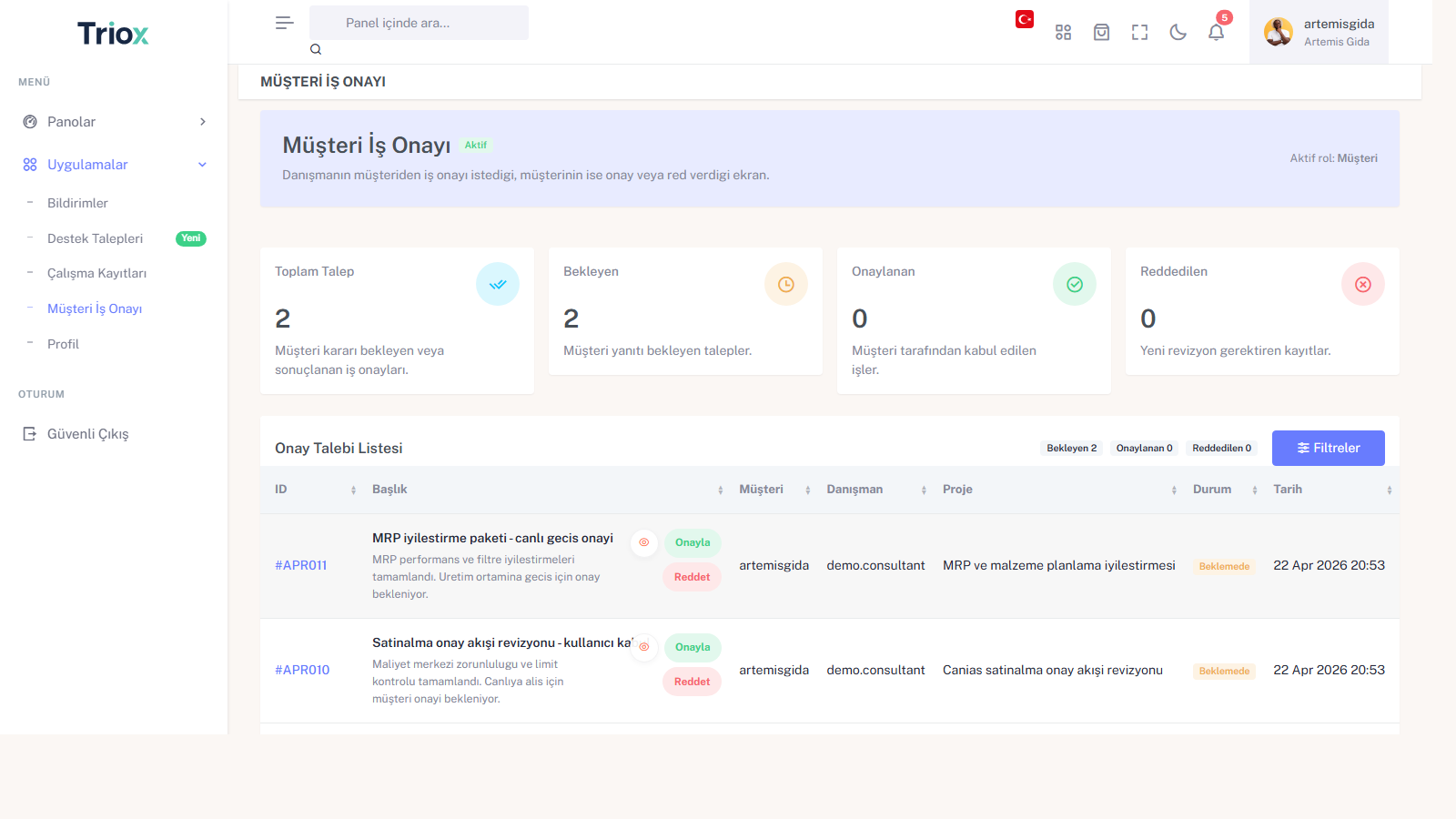Approve #APR011 with Onayla button

coord(693,542)
